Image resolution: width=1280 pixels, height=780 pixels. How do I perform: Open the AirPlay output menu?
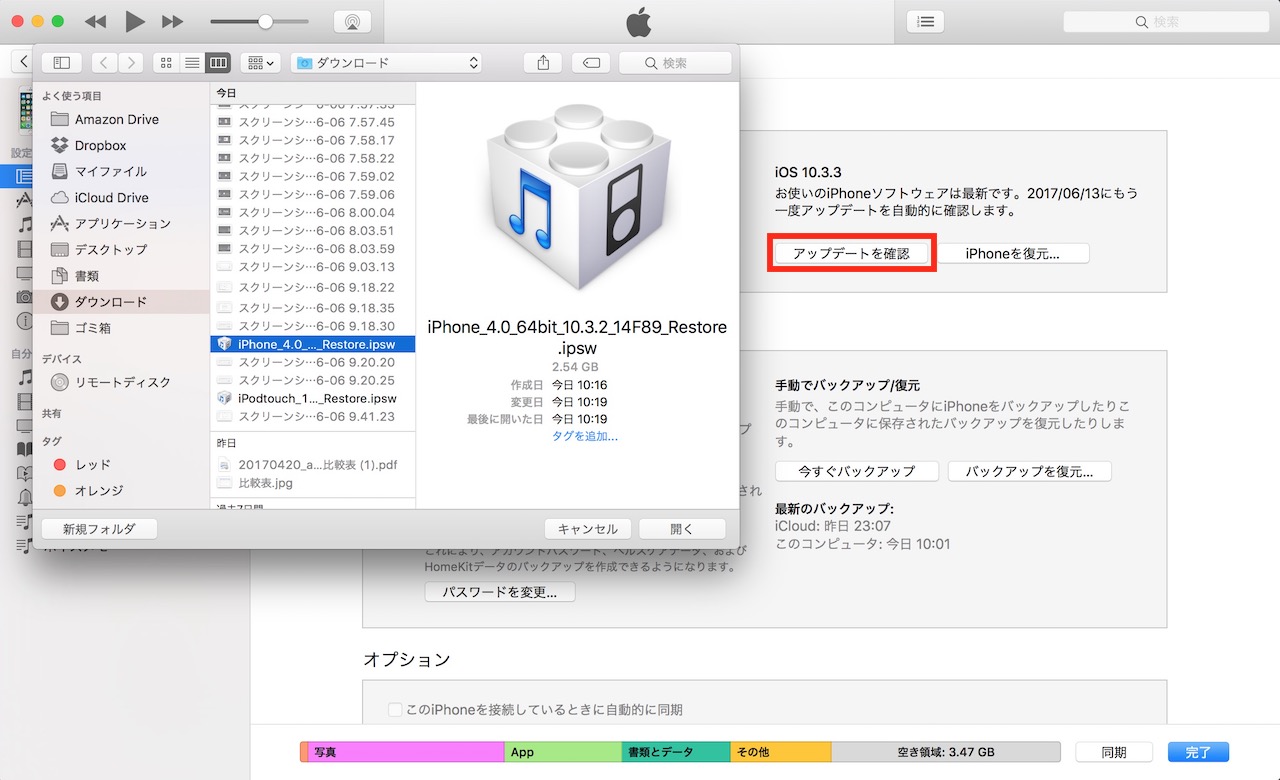(352, 21)
